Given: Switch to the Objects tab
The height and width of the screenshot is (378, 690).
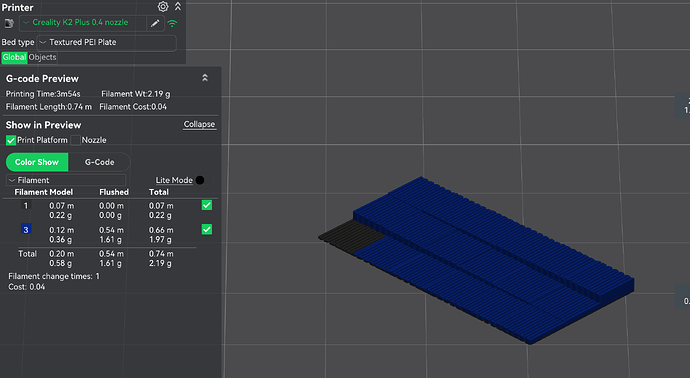Looking at the screenshot, I should [x=42, y=57].
